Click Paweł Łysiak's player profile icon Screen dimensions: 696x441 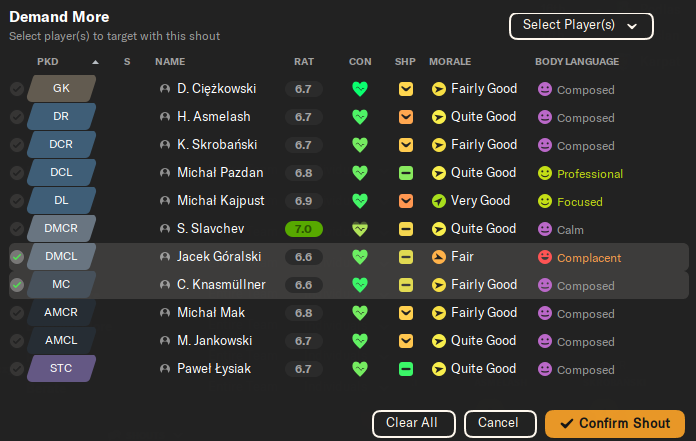[x=165, y=369]
